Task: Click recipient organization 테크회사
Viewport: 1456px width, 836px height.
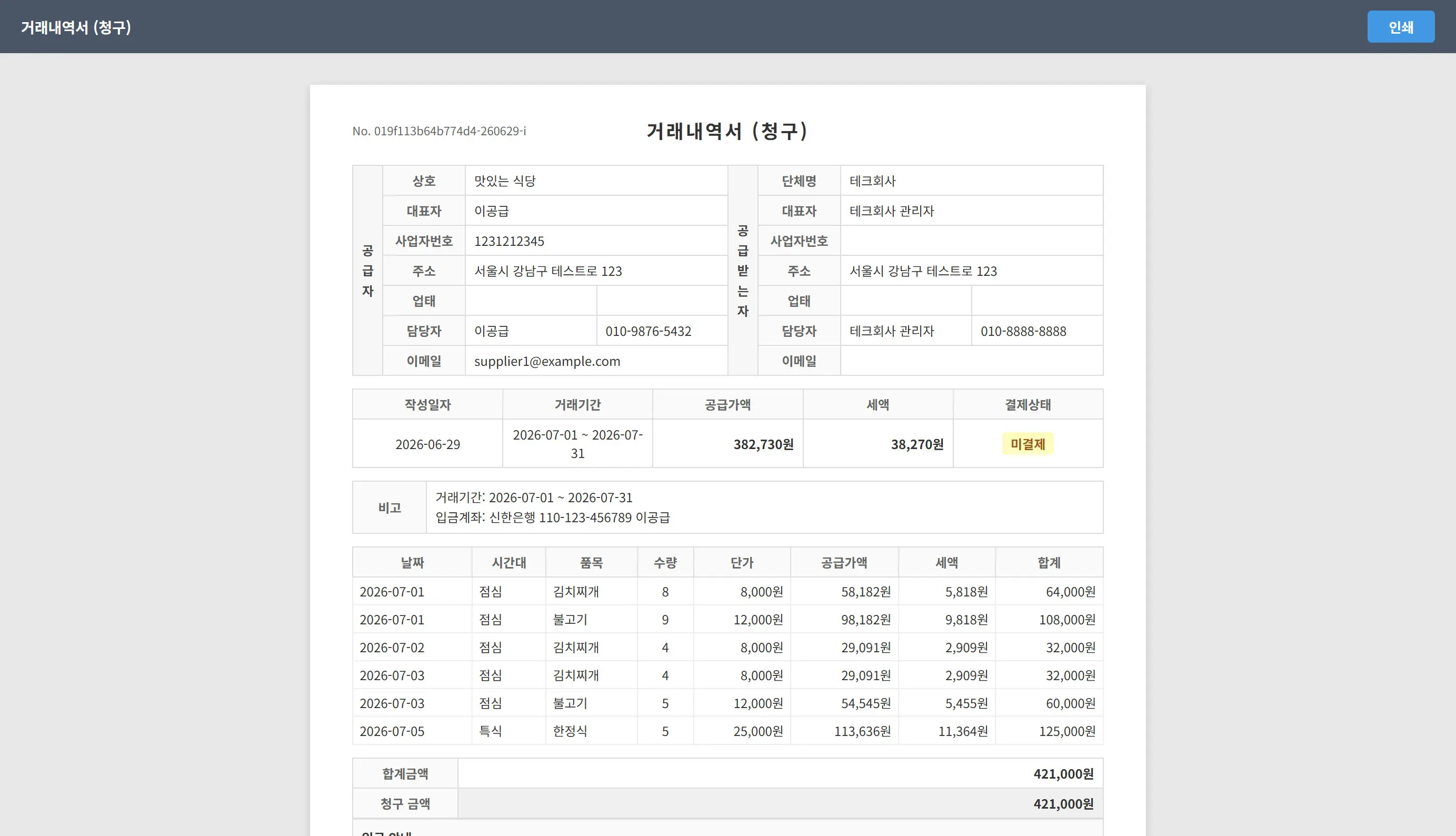Action: [x=872, y=181]
